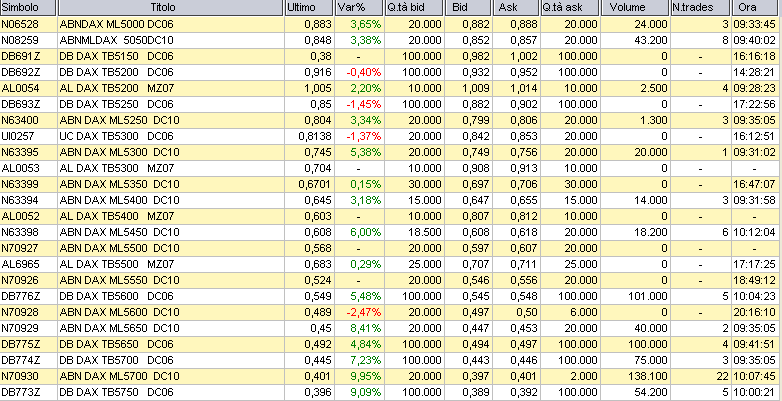Select symbol N63394
Screen dimensions: 782x401
(x=20, y=200)
